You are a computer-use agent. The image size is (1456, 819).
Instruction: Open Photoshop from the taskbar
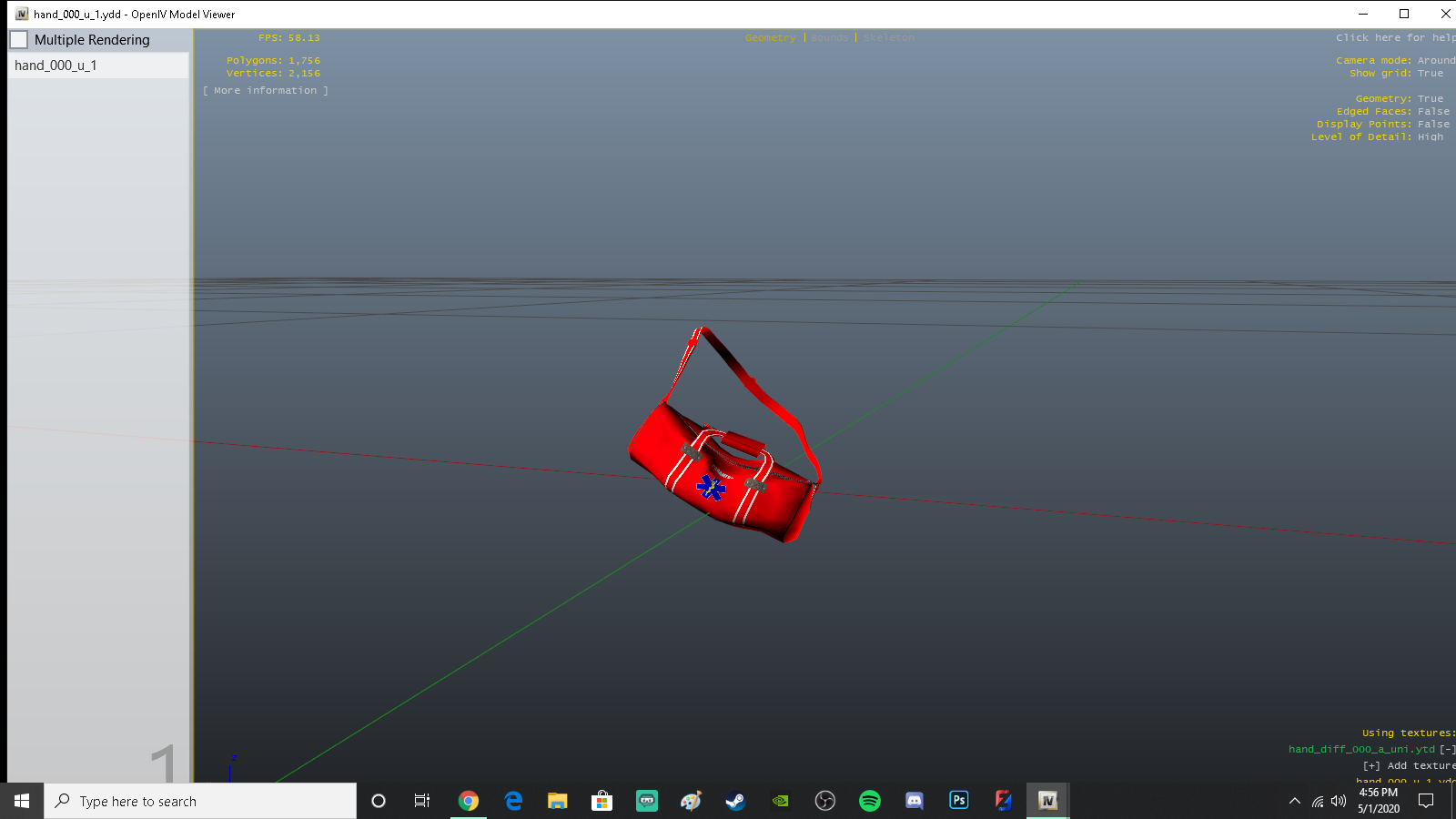959,801
